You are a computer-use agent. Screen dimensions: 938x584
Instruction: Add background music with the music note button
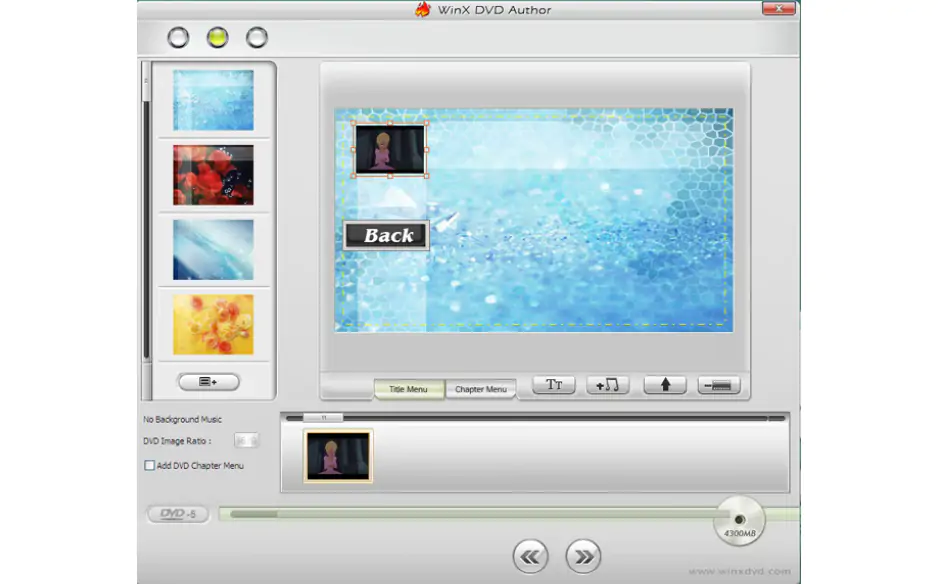click(x=608, y=385)
